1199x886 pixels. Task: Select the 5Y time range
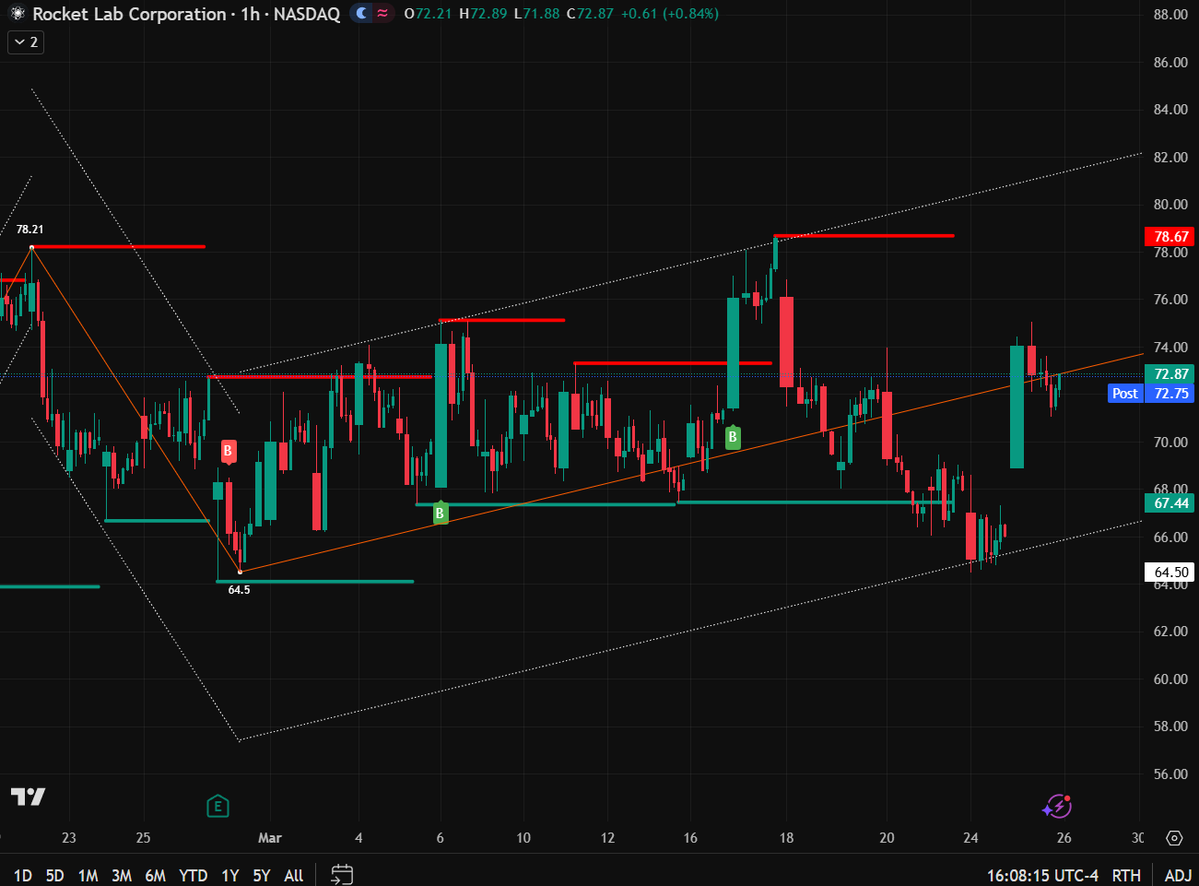262,875
